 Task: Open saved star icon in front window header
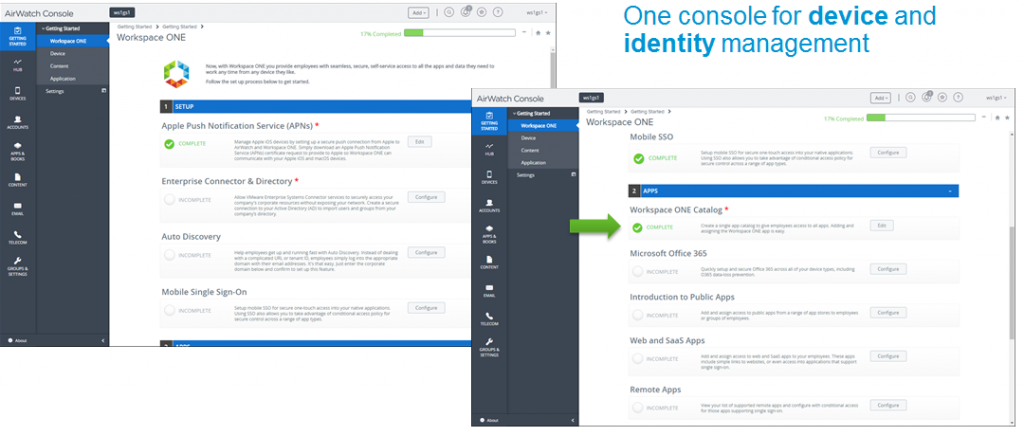942,98
